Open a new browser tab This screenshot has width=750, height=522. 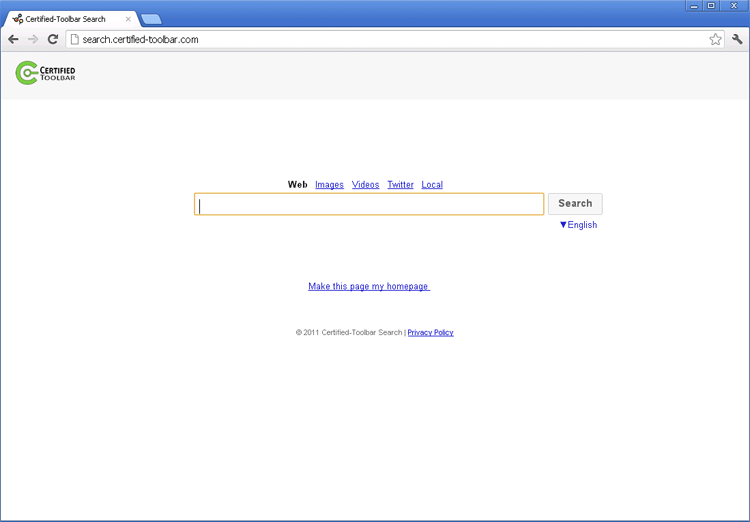[x=151, y=19]
